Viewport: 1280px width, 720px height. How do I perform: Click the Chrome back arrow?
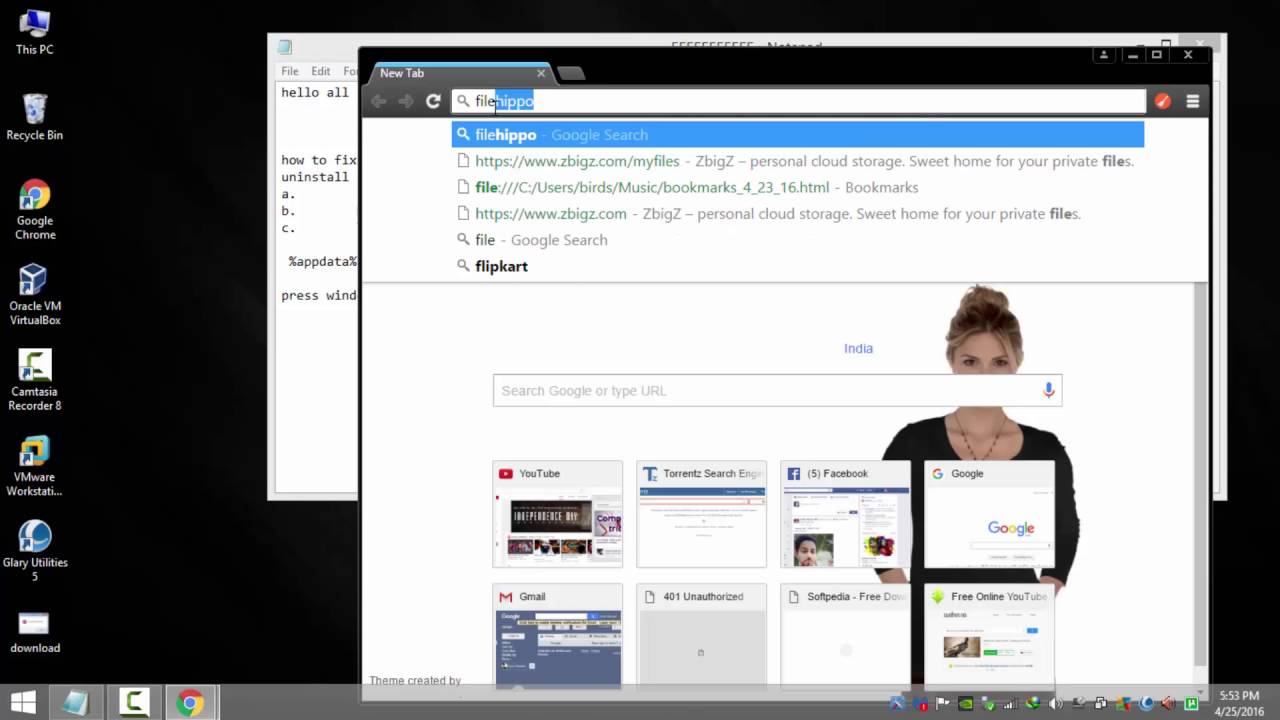pyautogui.click(x=378, y=101)
